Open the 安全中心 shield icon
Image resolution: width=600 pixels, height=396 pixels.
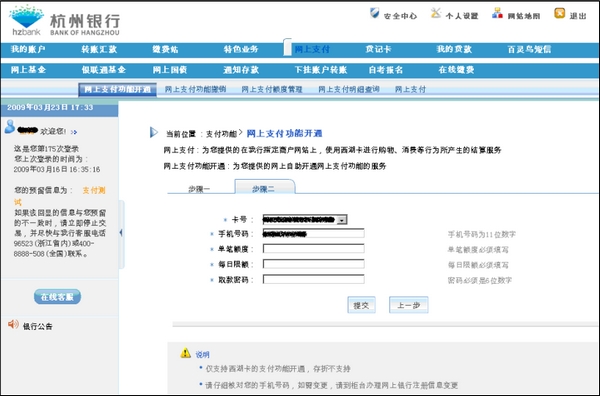coord(374,13)
